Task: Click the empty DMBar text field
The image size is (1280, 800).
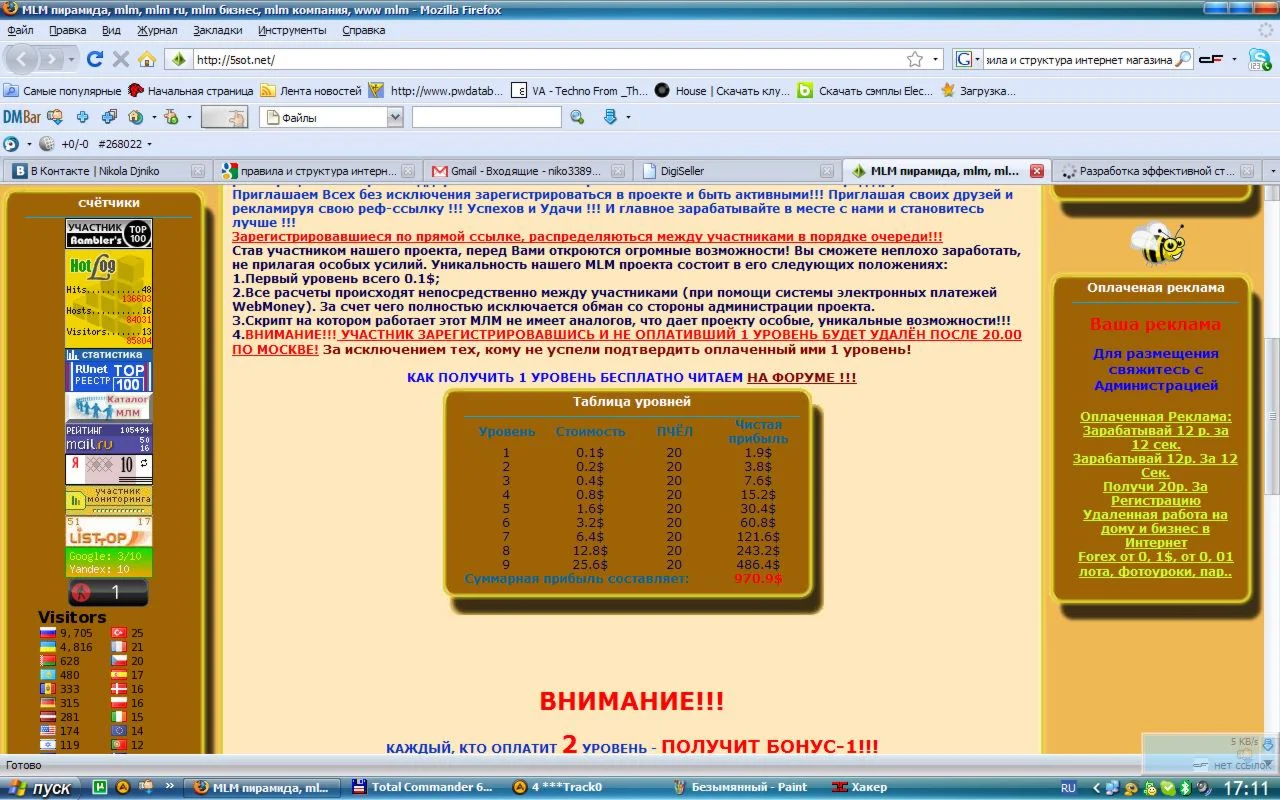Action: (487, 117)
